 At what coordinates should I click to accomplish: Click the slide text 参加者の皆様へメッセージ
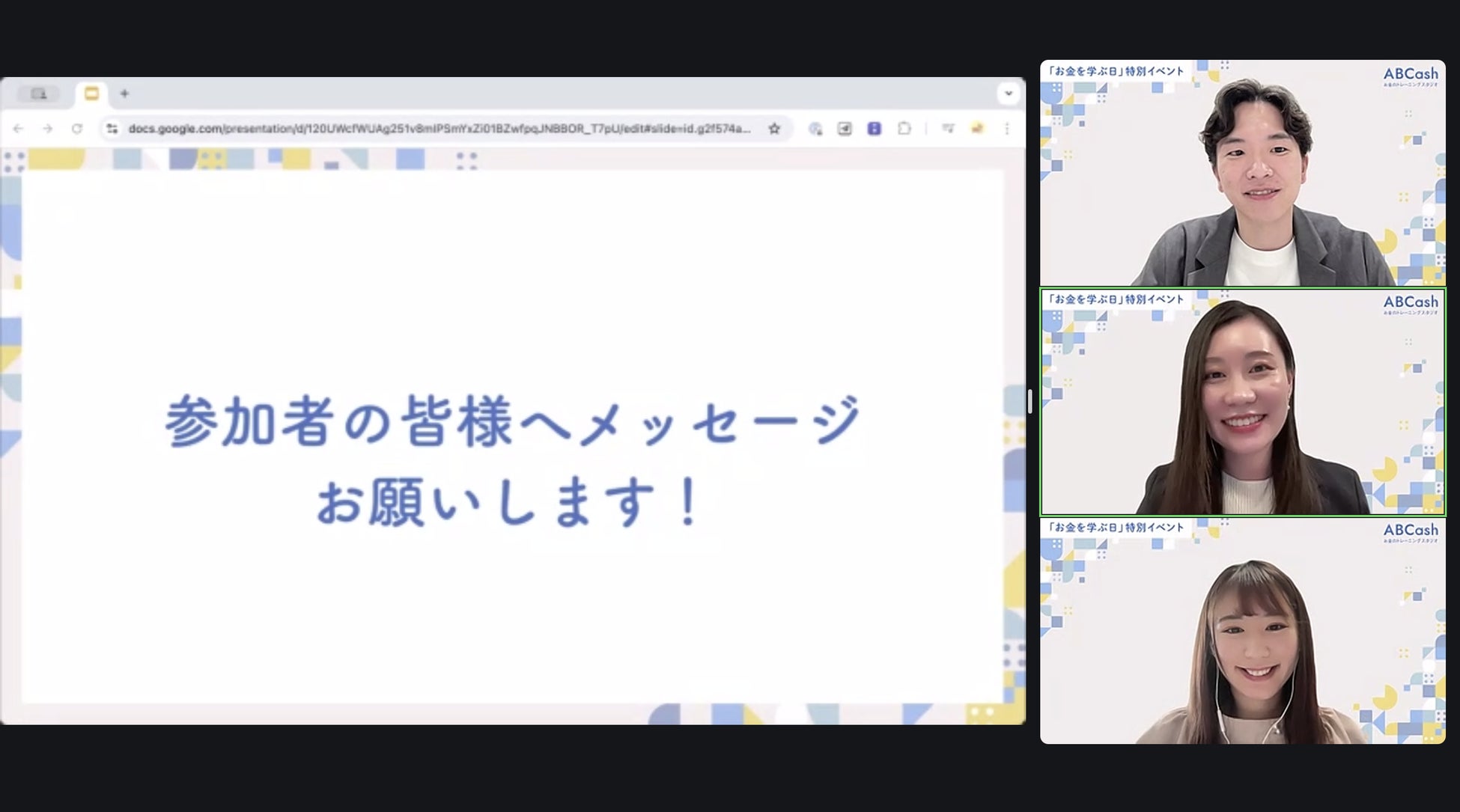[512, 421]
